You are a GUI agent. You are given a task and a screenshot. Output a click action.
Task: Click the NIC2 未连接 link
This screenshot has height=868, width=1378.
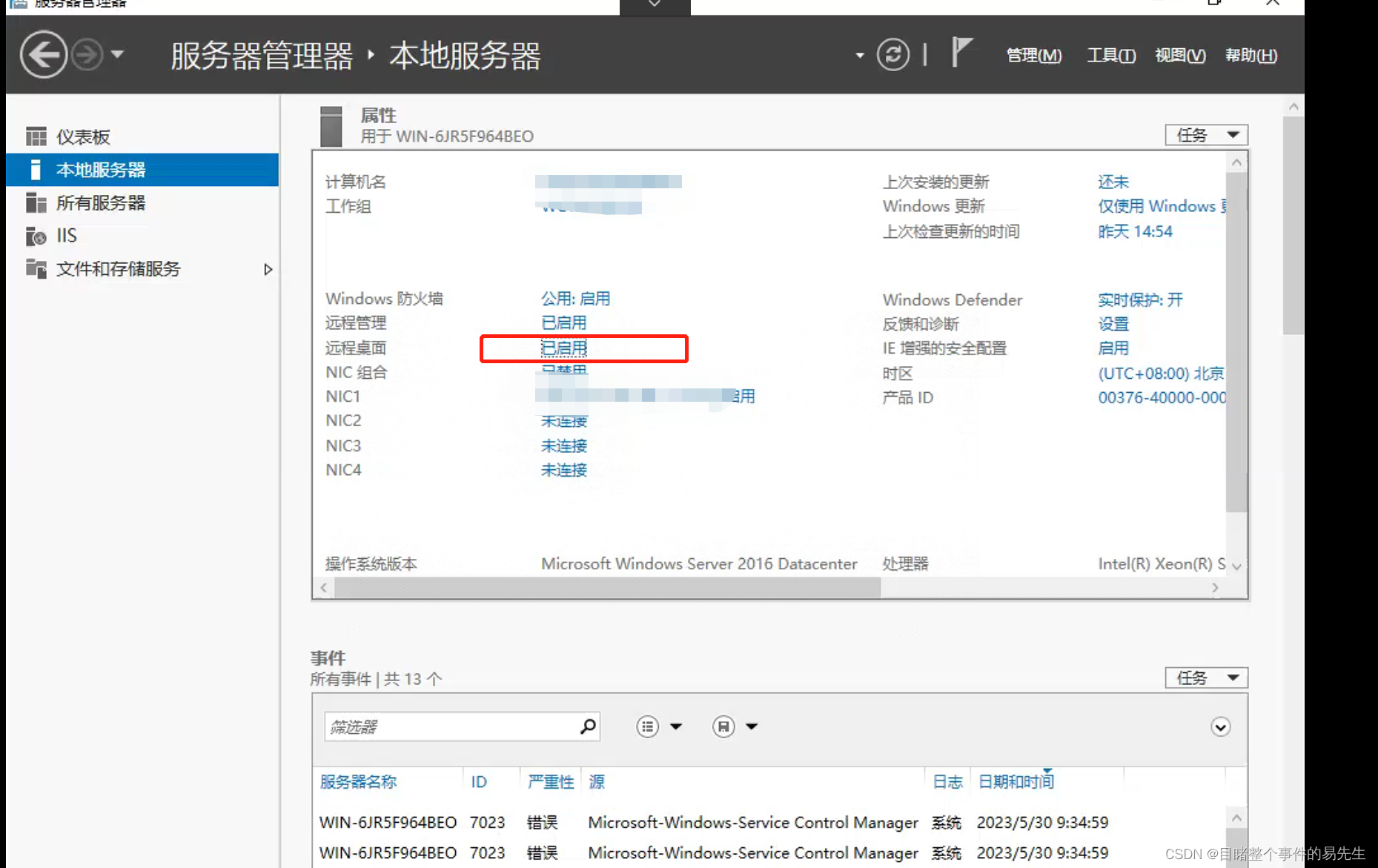(564, 421)
